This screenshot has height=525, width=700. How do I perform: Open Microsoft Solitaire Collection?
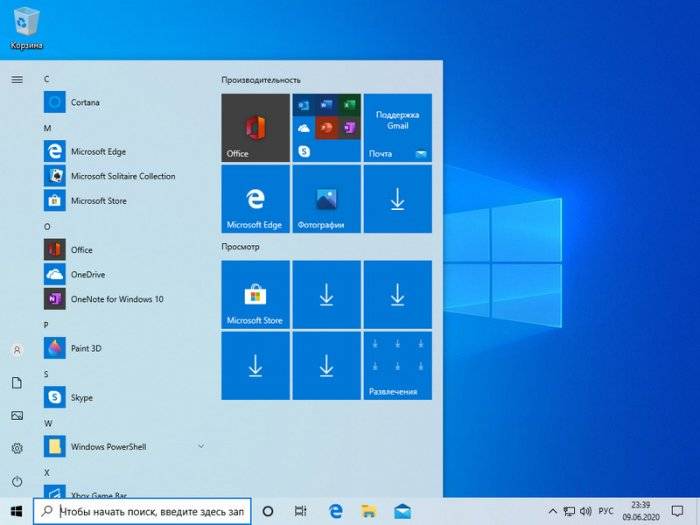point(122,176)
